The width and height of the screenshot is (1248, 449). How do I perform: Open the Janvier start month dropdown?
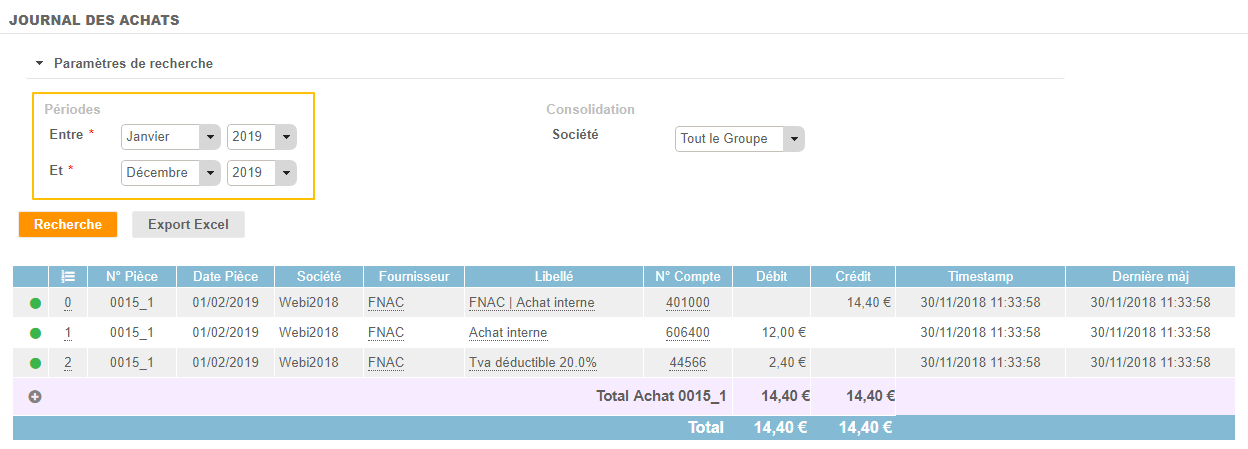[x=170, y=137]
